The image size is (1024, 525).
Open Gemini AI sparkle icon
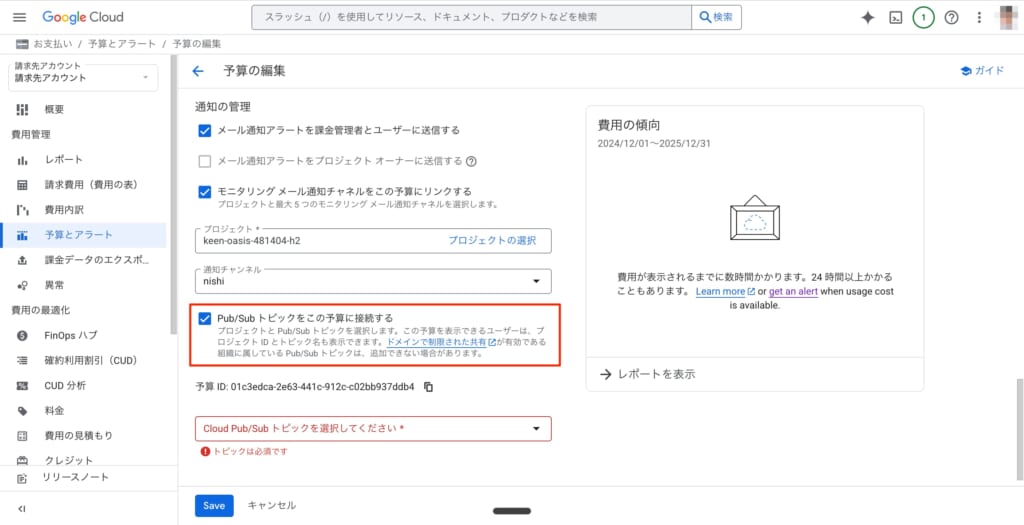point(867,18)
